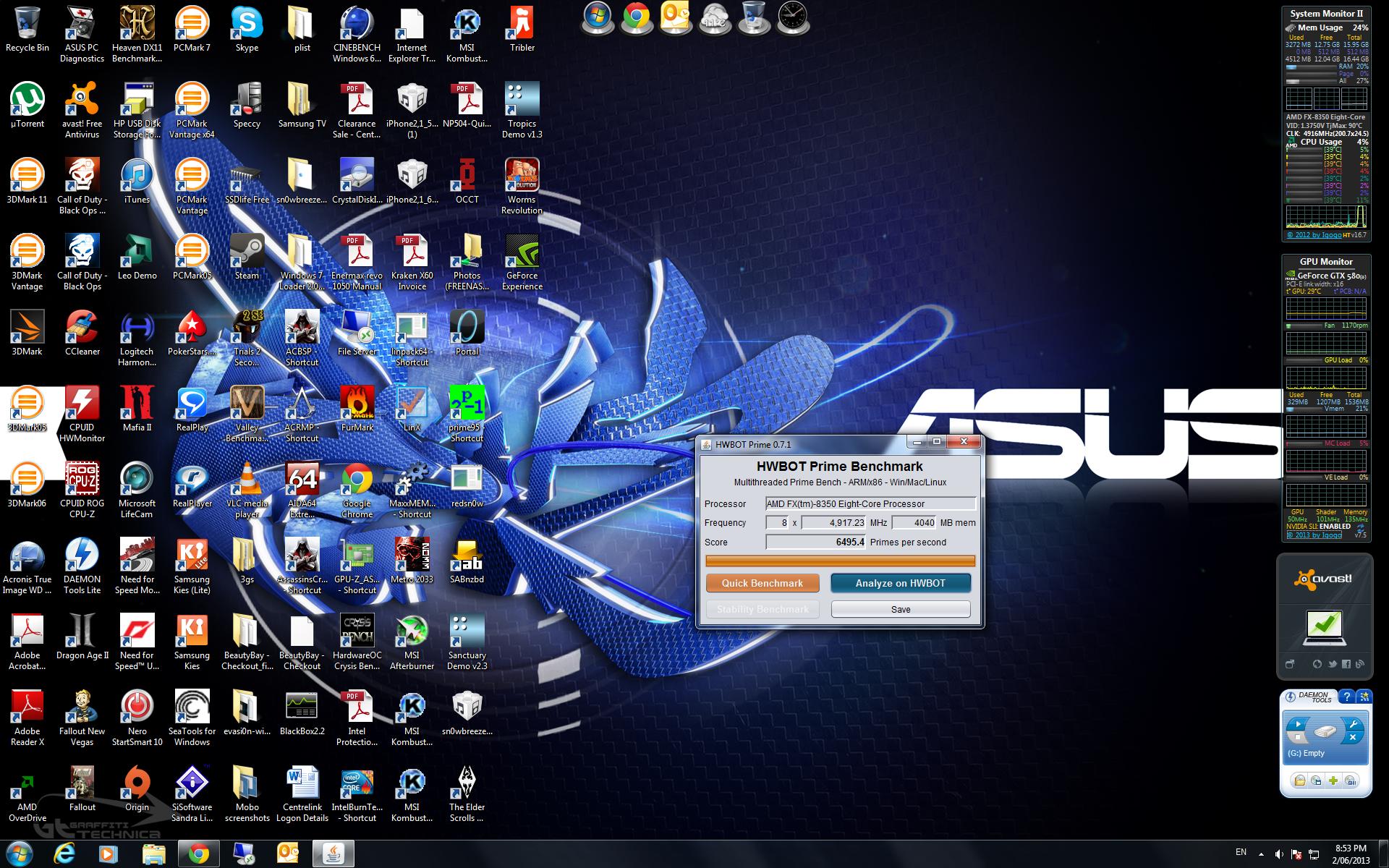Screen dimensions: 1389x868
Task: Select the µTorrent desktop icon
Action: pos(27,105)
